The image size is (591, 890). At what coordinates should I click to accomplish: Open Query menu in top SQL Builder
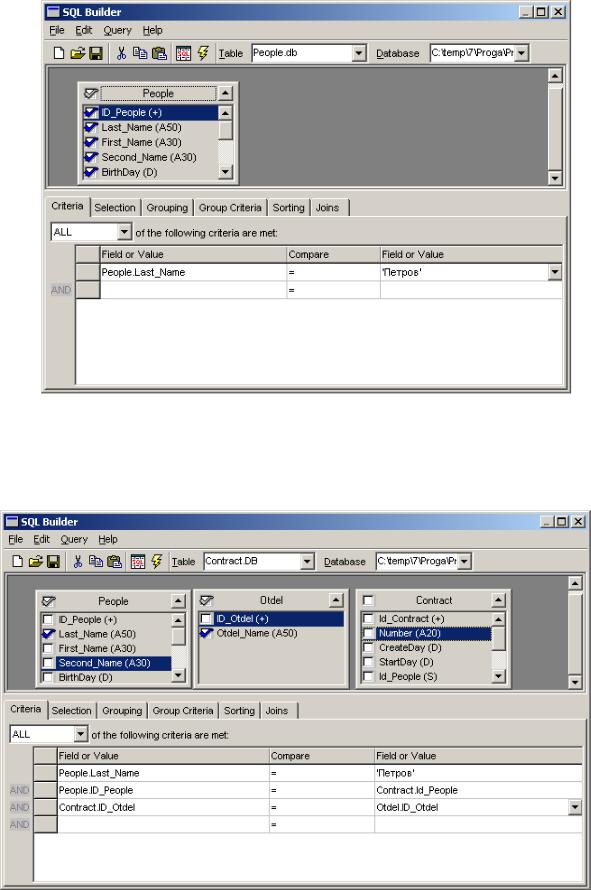click(x=117, y=30)
